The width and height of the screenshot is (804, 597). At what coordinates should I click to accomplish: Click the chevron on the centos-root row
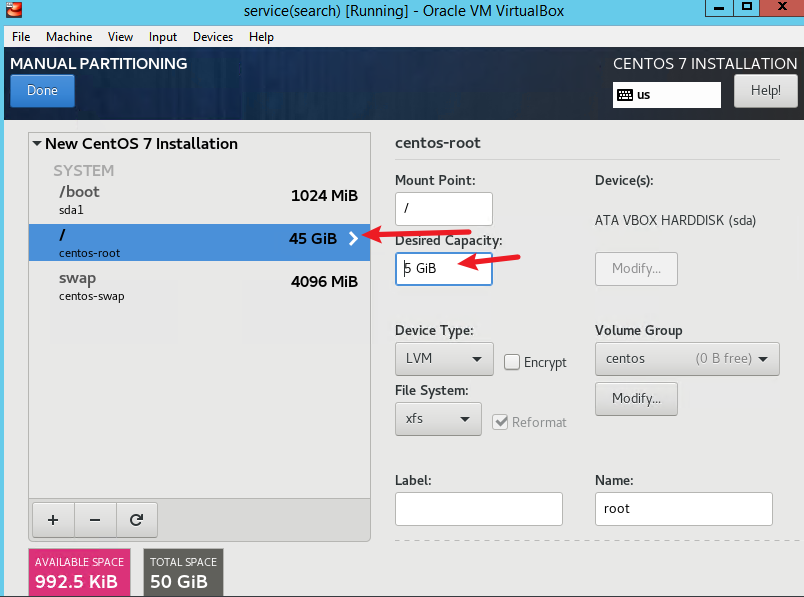353,238
